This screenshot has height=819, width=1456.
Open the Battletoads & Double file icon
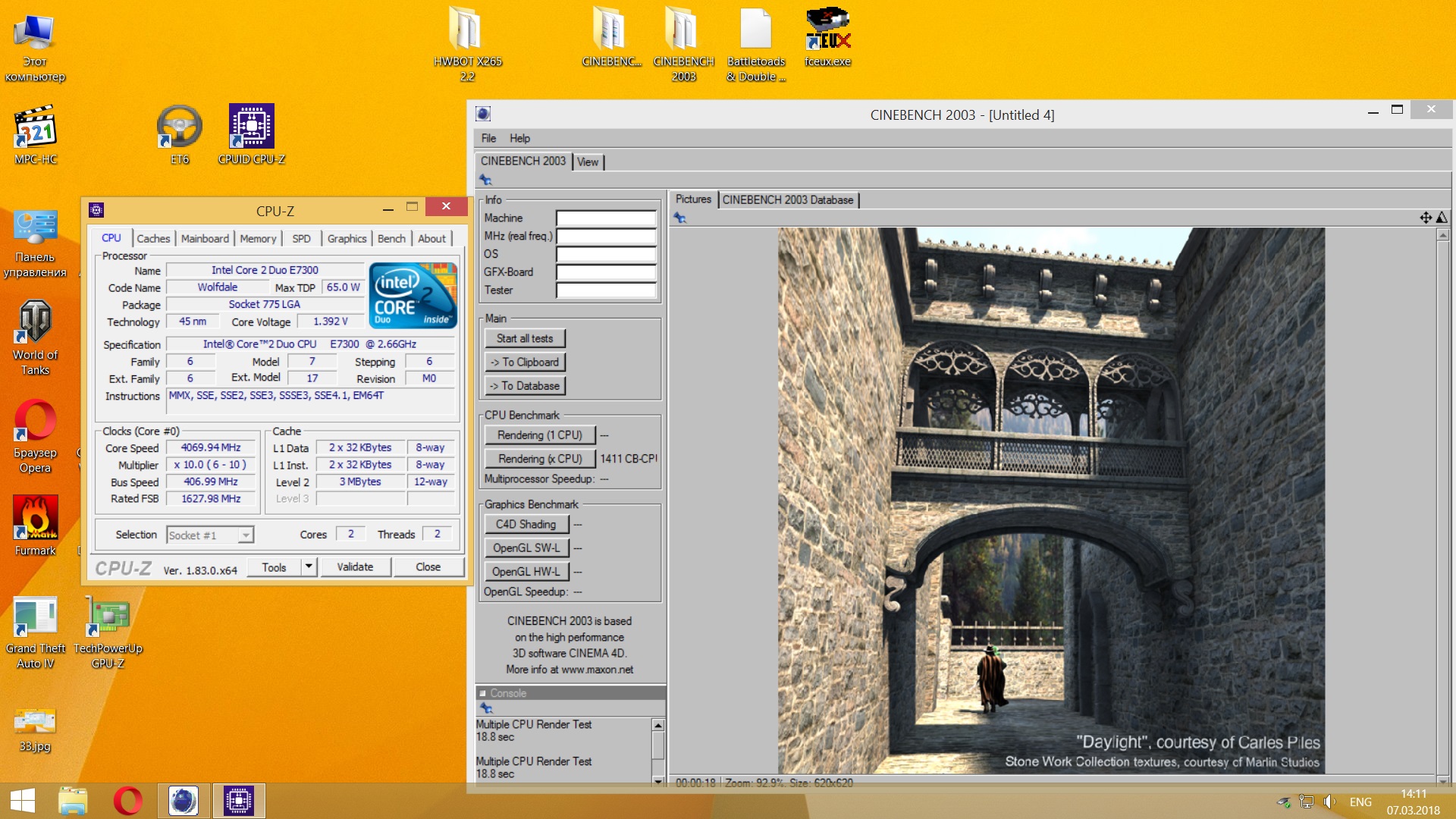click(755, 44)
